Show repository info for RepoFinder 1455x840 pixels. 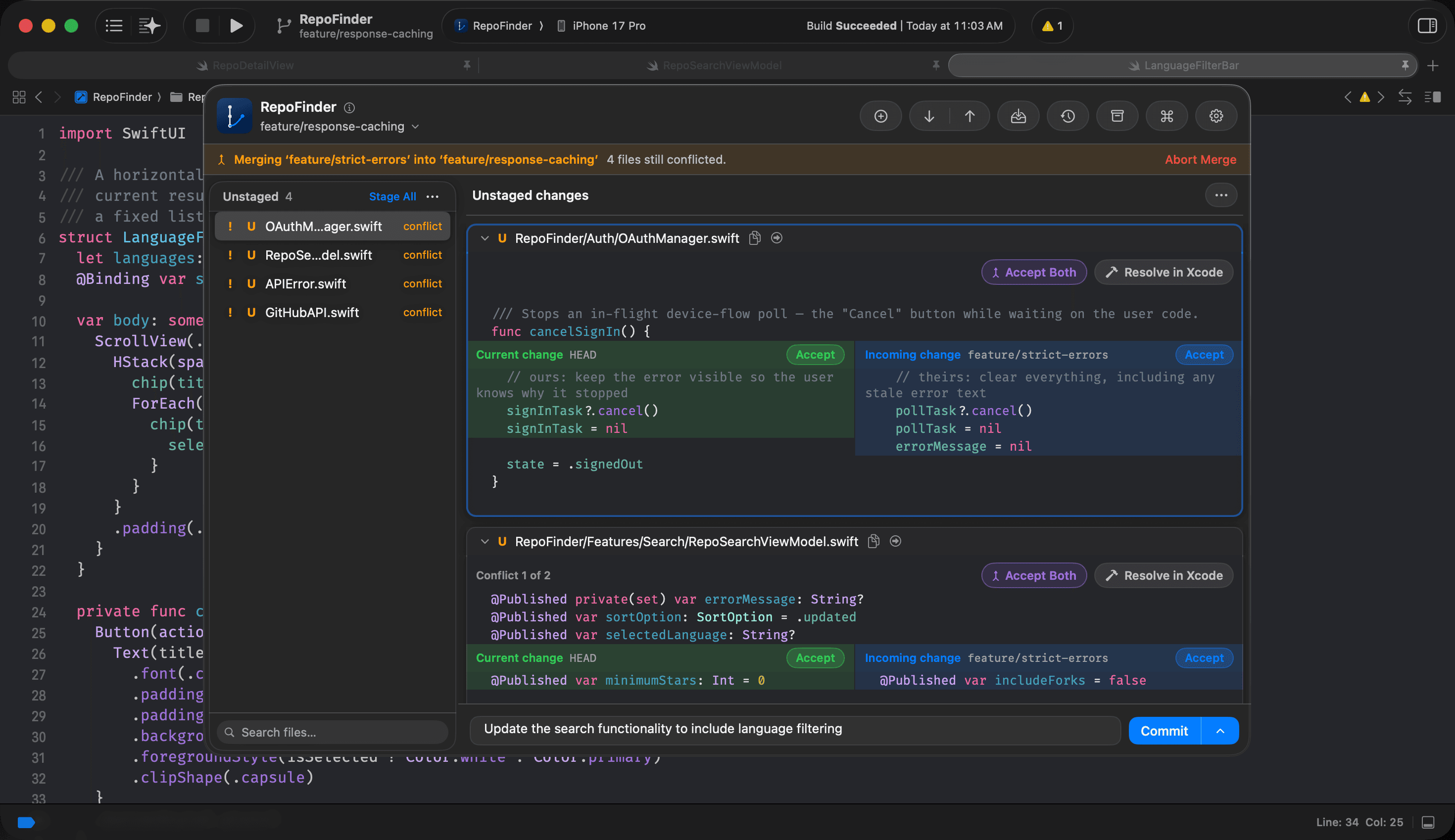(x=349, y=107)
